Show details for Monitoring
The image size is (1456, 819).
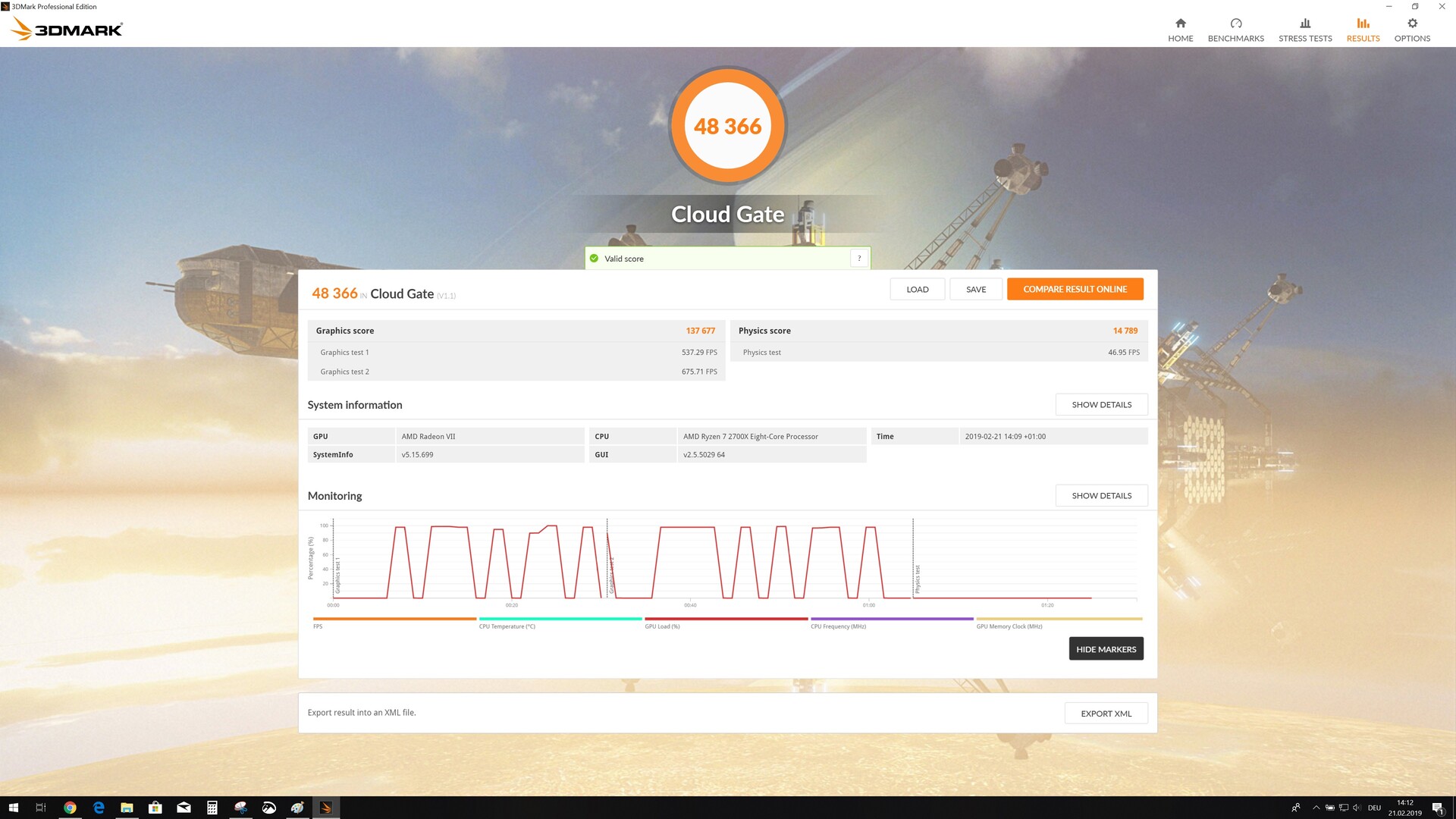1101,496
